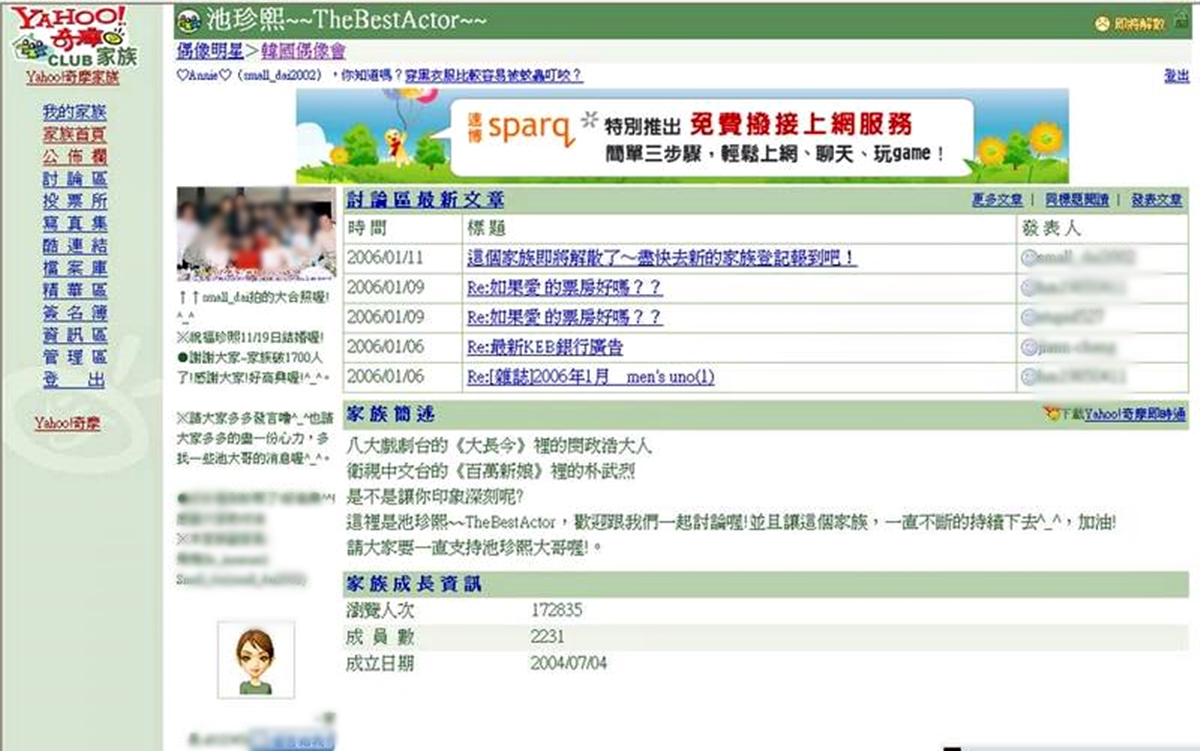Open the 同標題閱讀 link
Image resolution: width=1200 pixels, height=751 pixels.
click(1076, 200)
